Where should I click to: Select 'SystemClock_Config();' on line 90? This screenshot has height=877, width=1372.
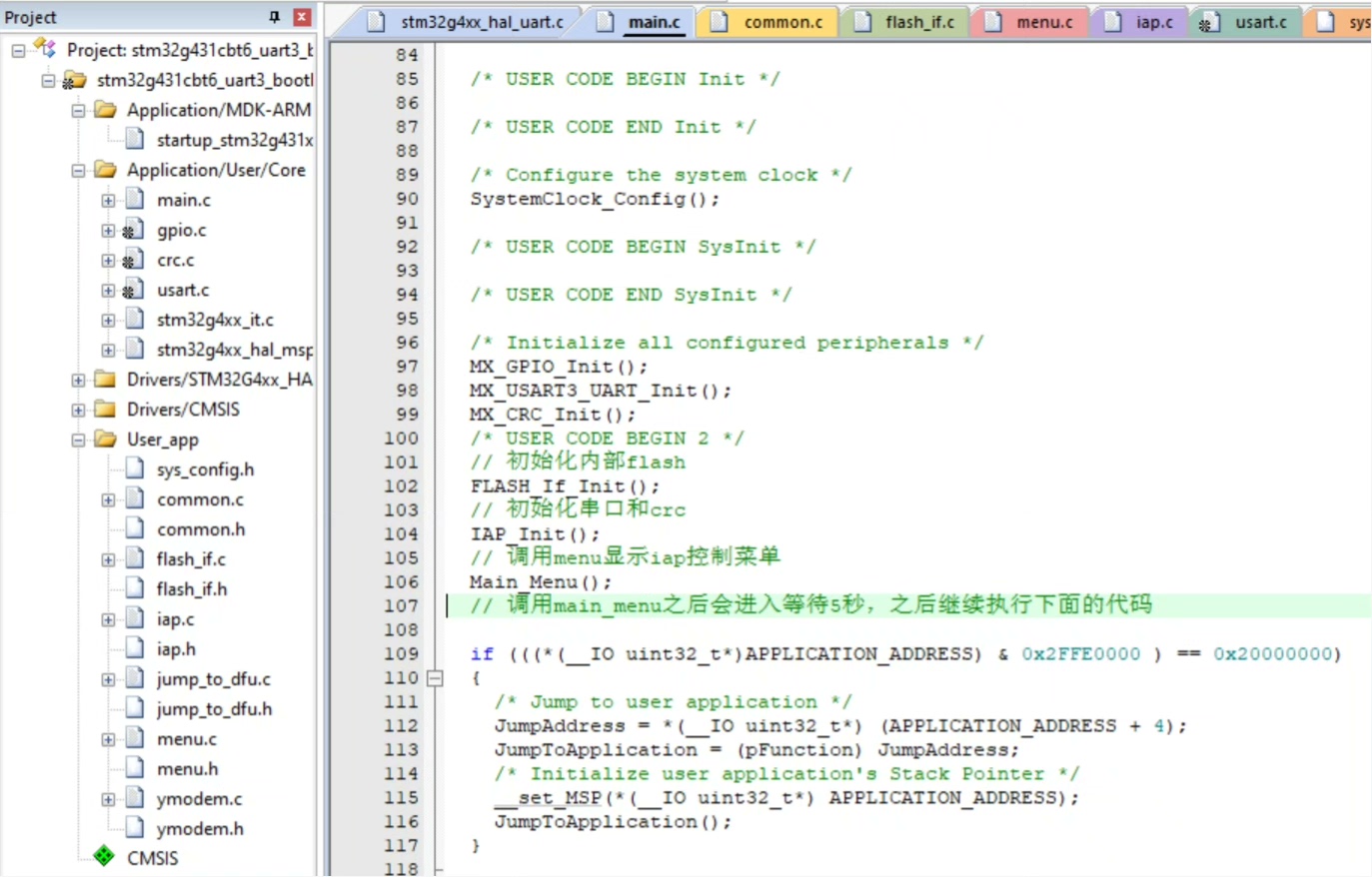(595, 199)
